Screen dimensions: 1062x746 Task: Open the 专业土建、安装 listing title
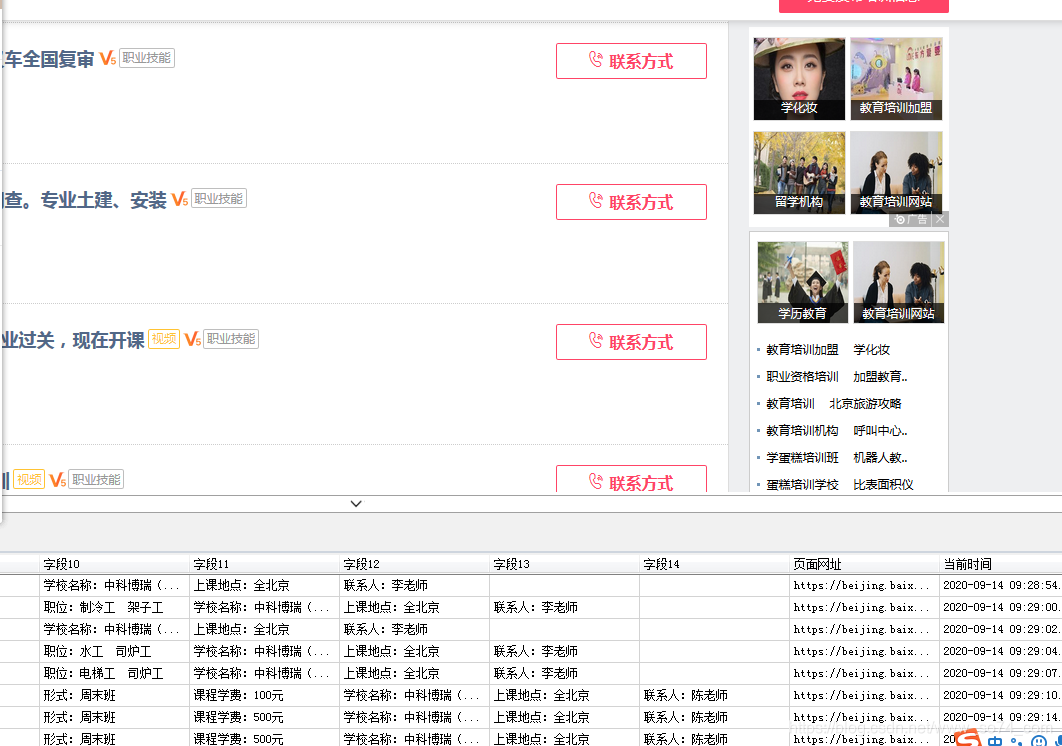pos(83,200)
